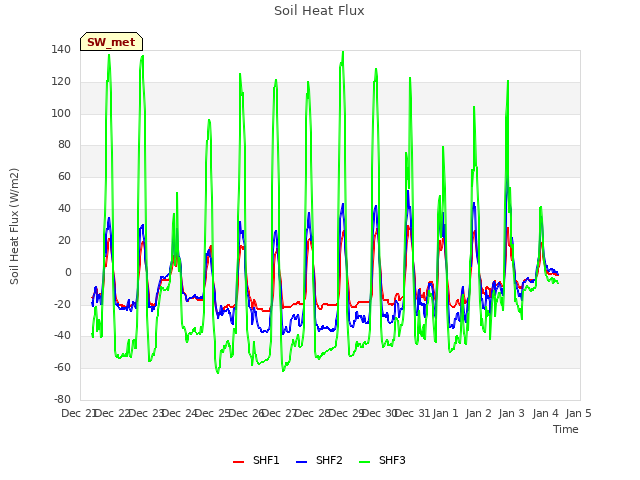Screen dimensions: 640x480
Task: Click the red SHF1 legend color marker
Action: (238, 462)
